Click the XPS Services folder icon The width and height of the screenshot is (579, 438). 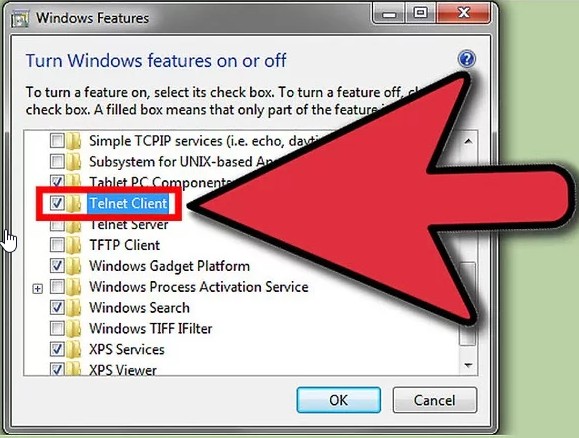(x=74, y=349)
